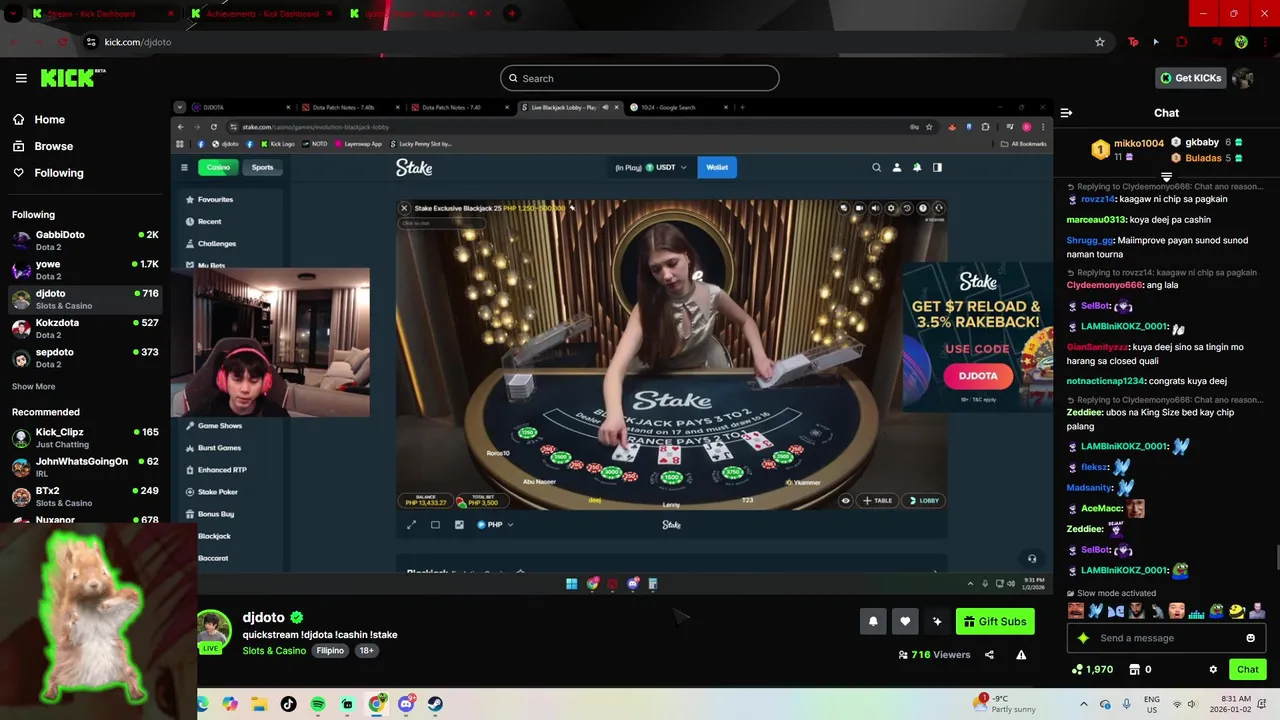Open BTx2 recommended channel
This screenshot has height=720, width=1280.
[x=85, y=496]
